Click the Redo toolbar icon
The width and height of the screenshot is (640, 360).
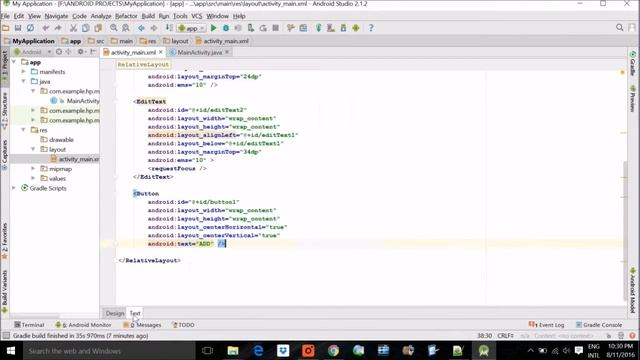(58, 28)
